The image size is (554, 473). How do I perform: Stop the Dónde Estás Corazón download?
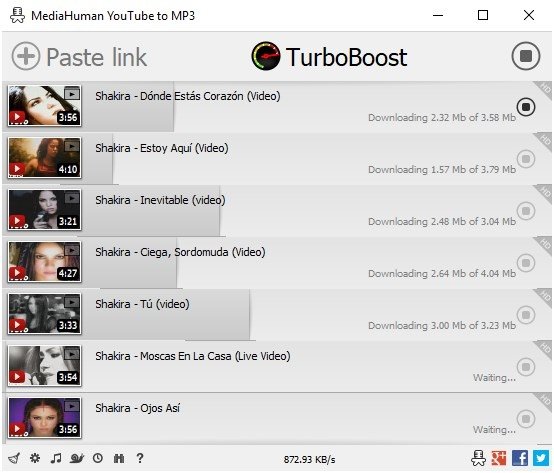[526, 107]
